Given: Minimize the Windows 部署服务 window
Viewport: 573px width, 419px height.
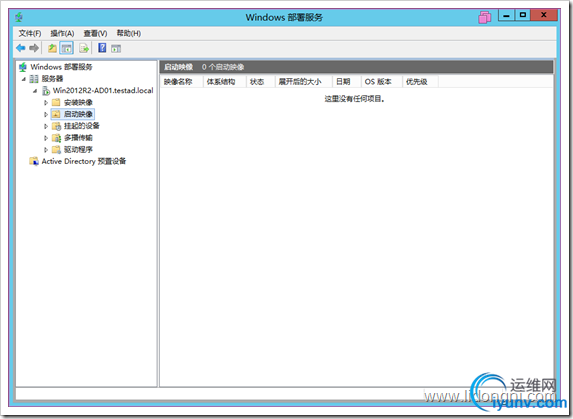Looking at the screenshot, I should (506, 15).
